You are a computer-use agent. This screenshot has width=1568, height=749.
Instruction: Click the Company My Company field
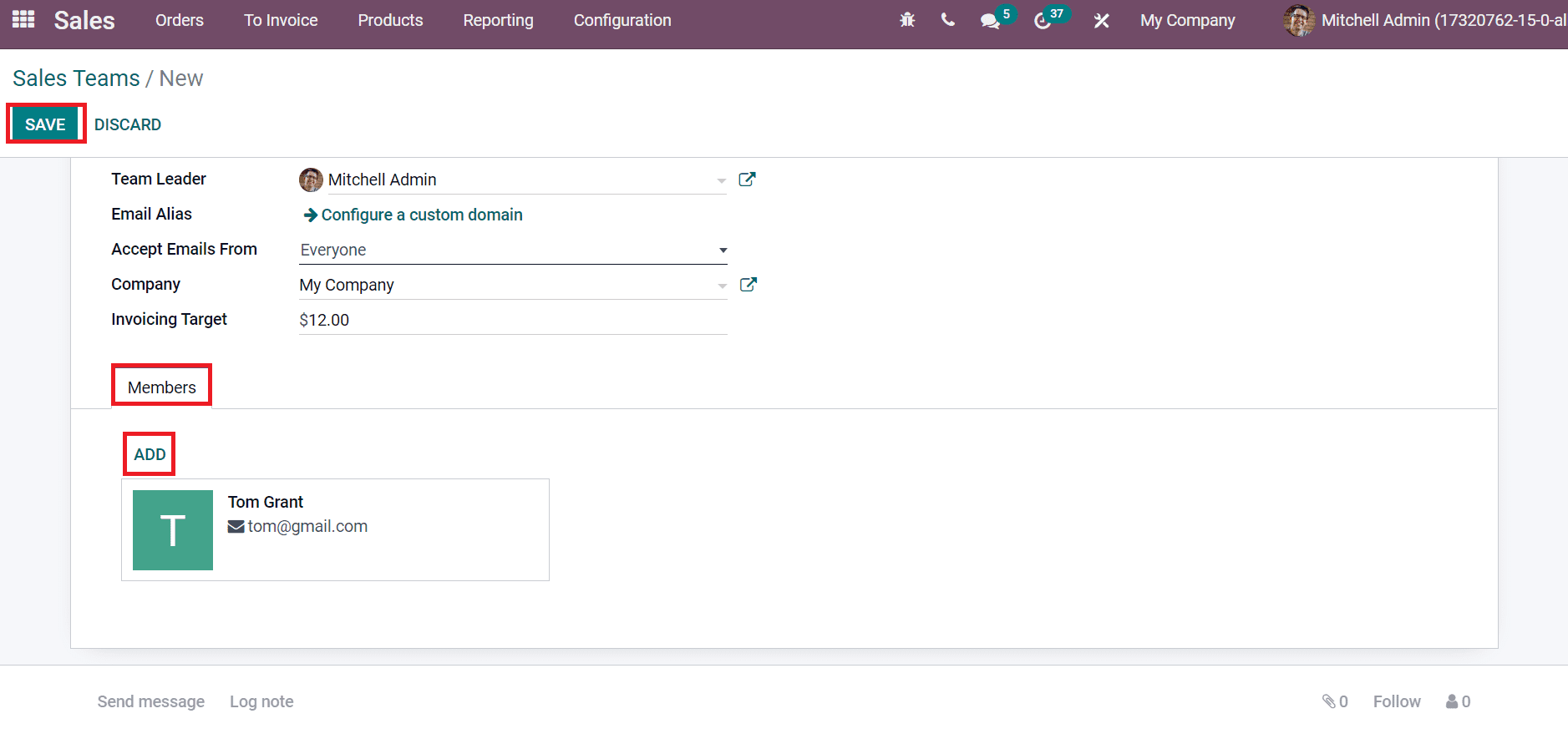point(513,285)
